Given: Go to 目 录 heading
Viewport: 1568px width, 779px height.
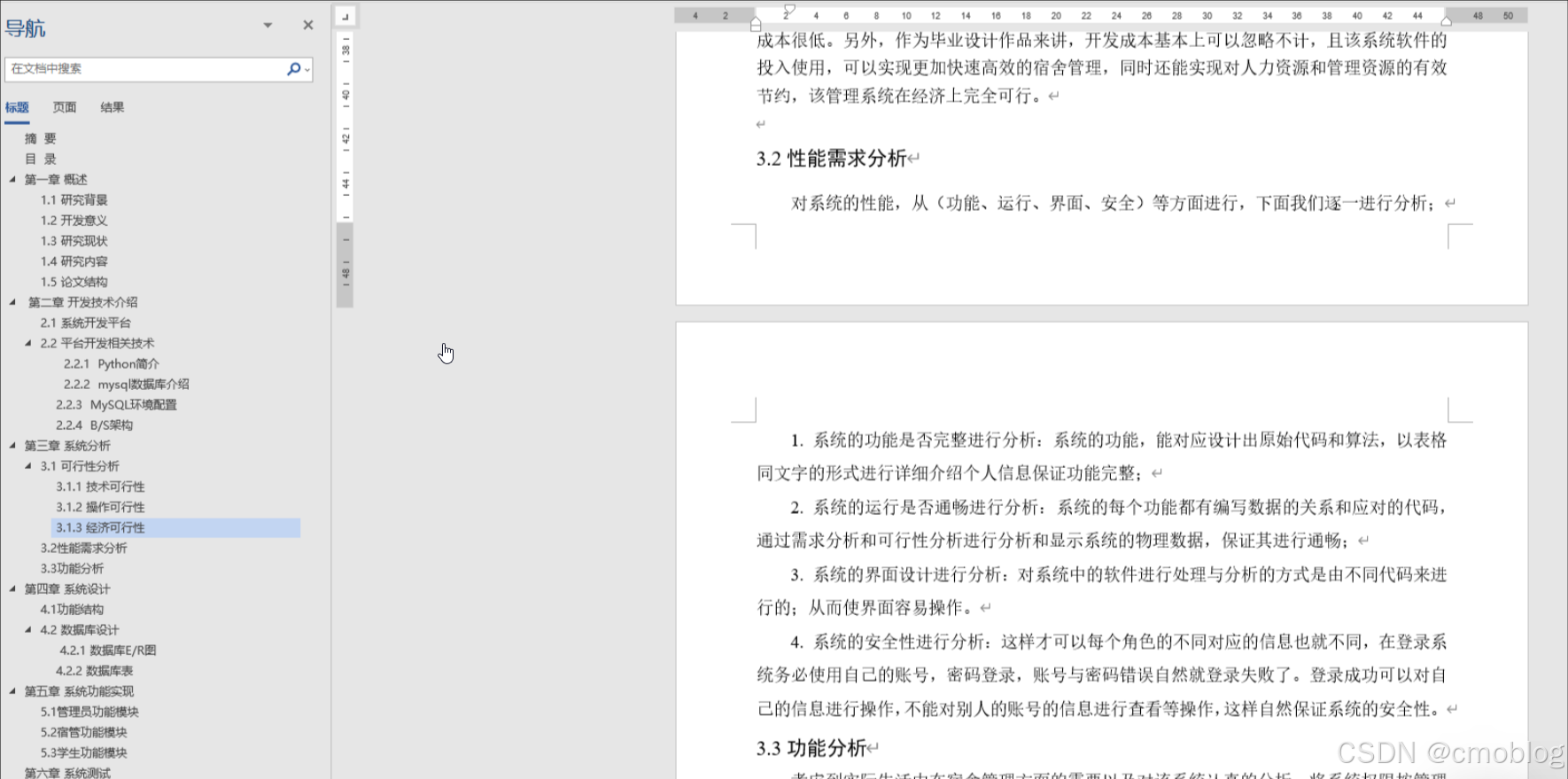Looking at the screenshot, I should pyautogui.click(x=40, y=159).
